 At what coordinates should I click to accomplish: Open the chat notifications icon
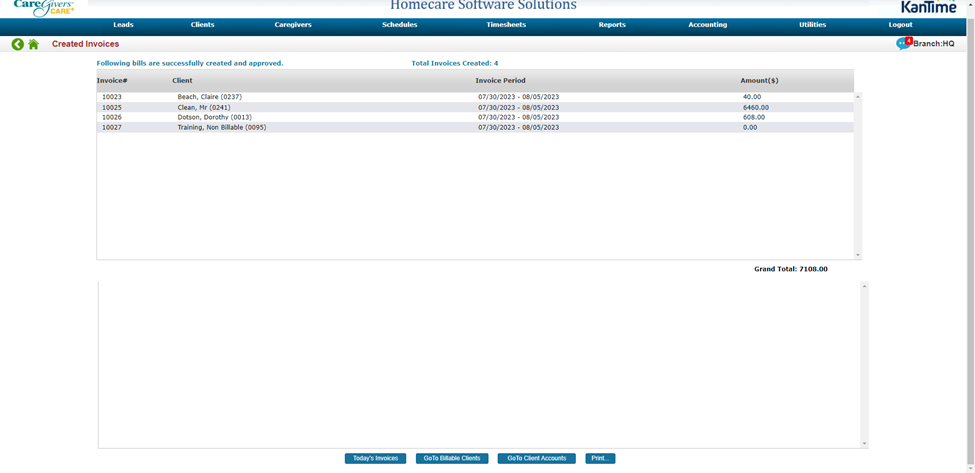point(903,44)
